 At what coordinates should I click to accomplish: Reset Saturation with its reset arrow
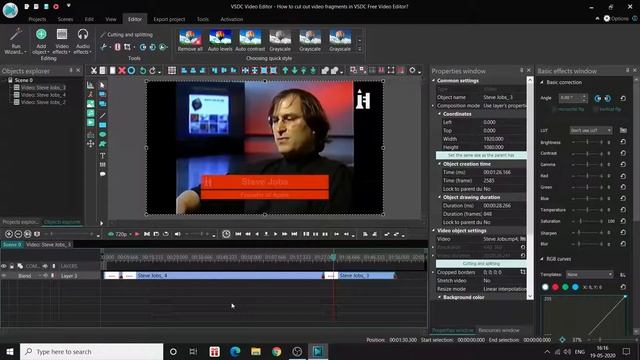623,221
